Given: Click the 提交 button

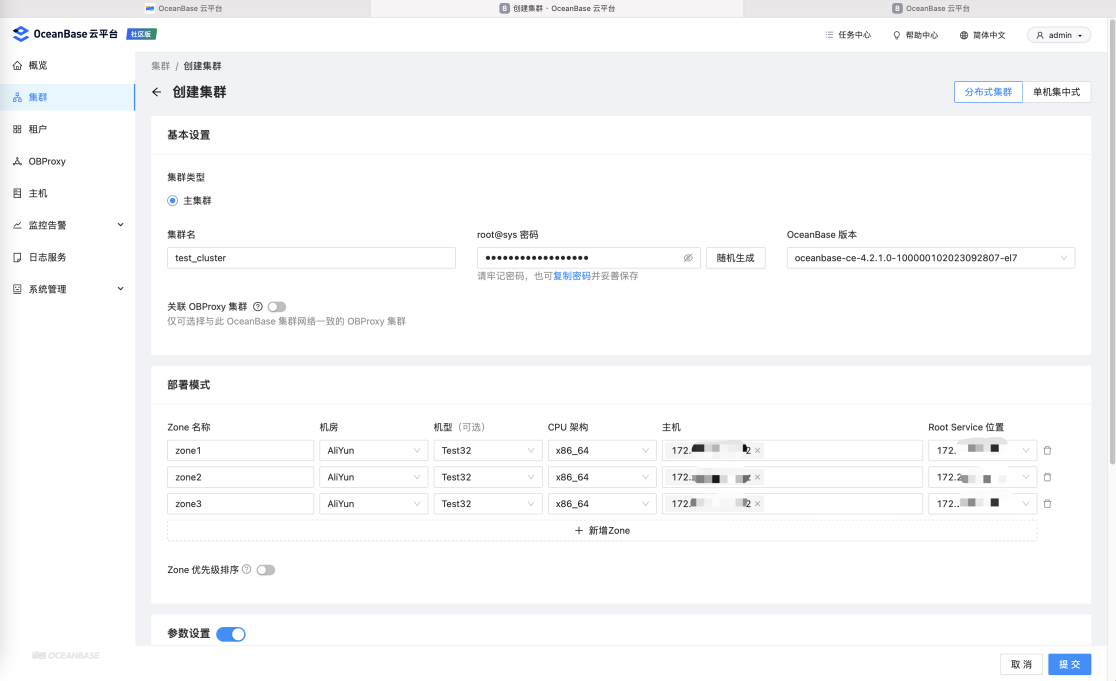Looking at the screenshot, I should point(1070,664).
